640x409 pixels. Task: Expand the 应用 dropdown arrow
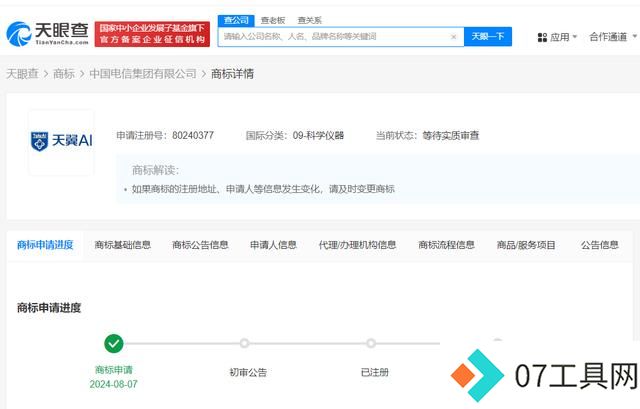[x=575, y=37]
